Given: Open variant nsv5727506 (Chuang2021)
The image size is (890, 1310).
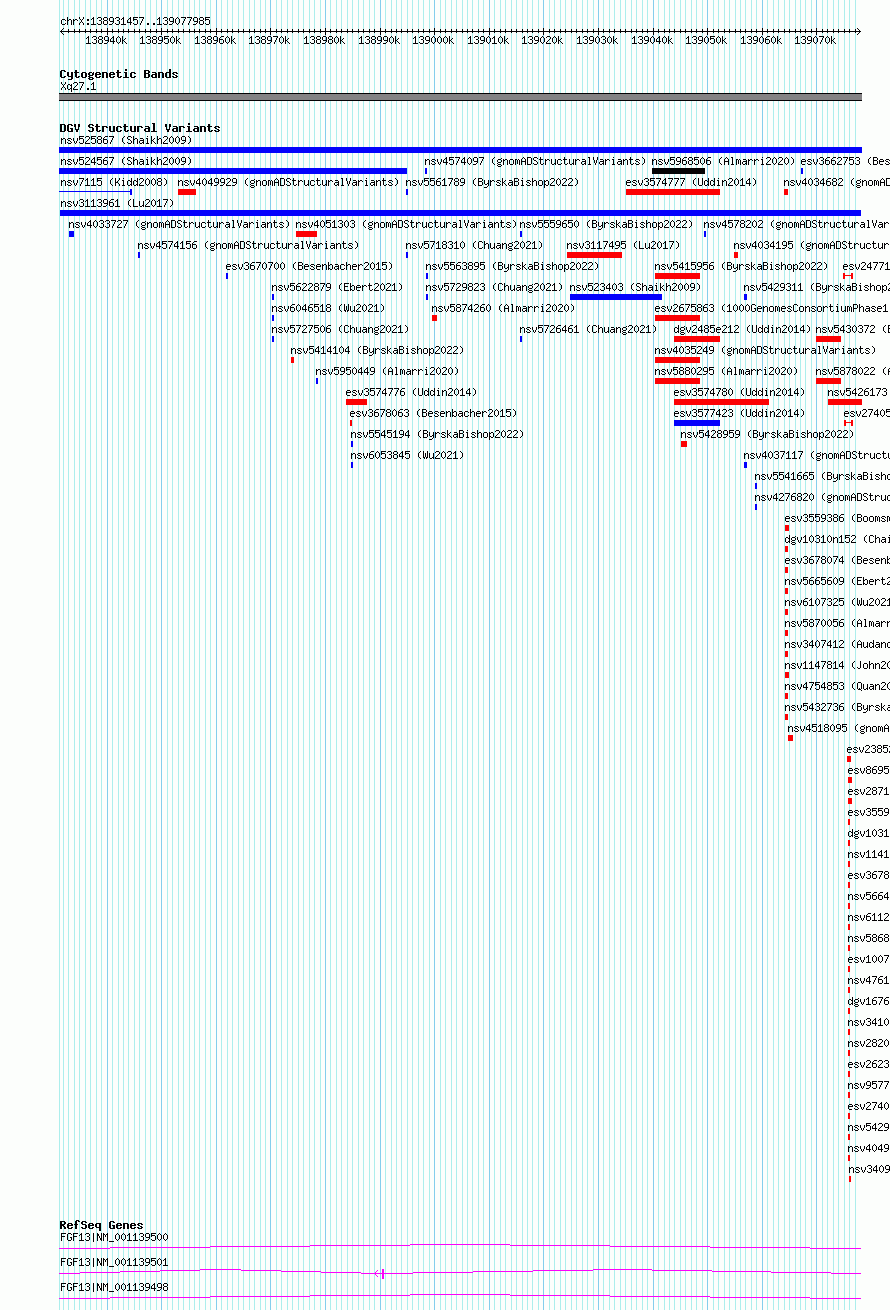Looking at the screenshot, I should [x=341, y=329].
